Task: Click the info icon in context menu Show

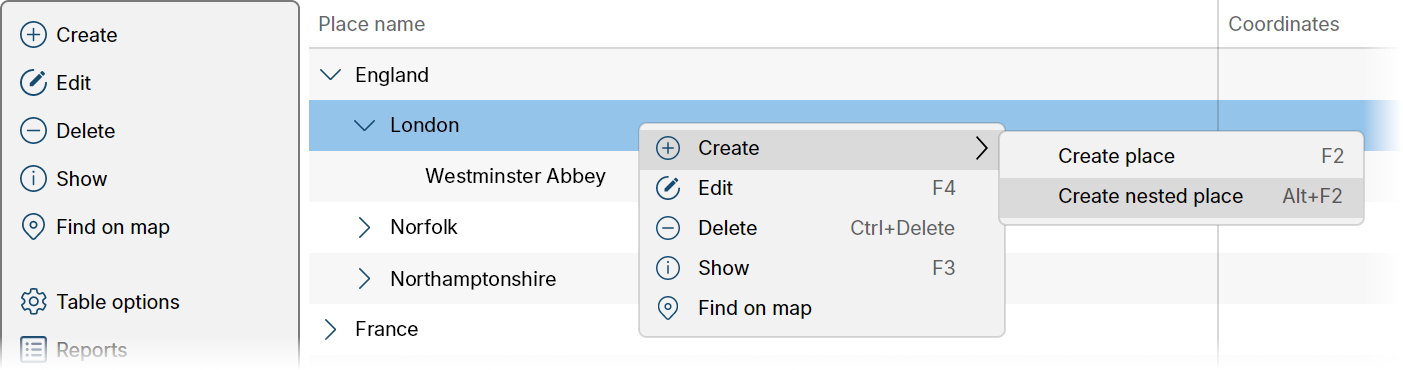Action: pos(667,268)
